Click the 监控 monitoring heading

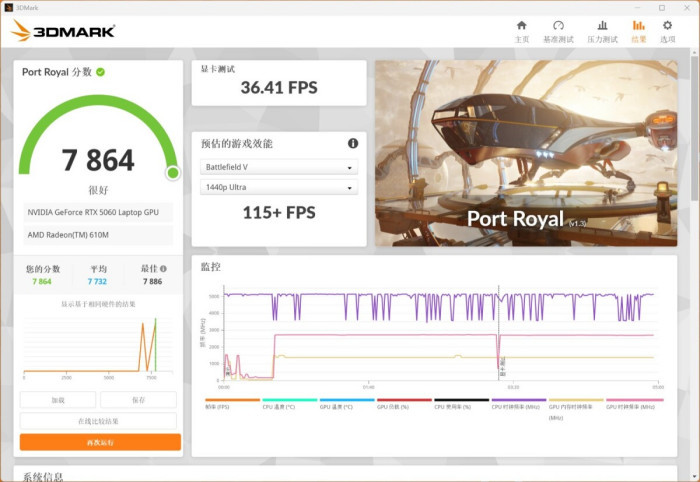click(x=211, y=267)
